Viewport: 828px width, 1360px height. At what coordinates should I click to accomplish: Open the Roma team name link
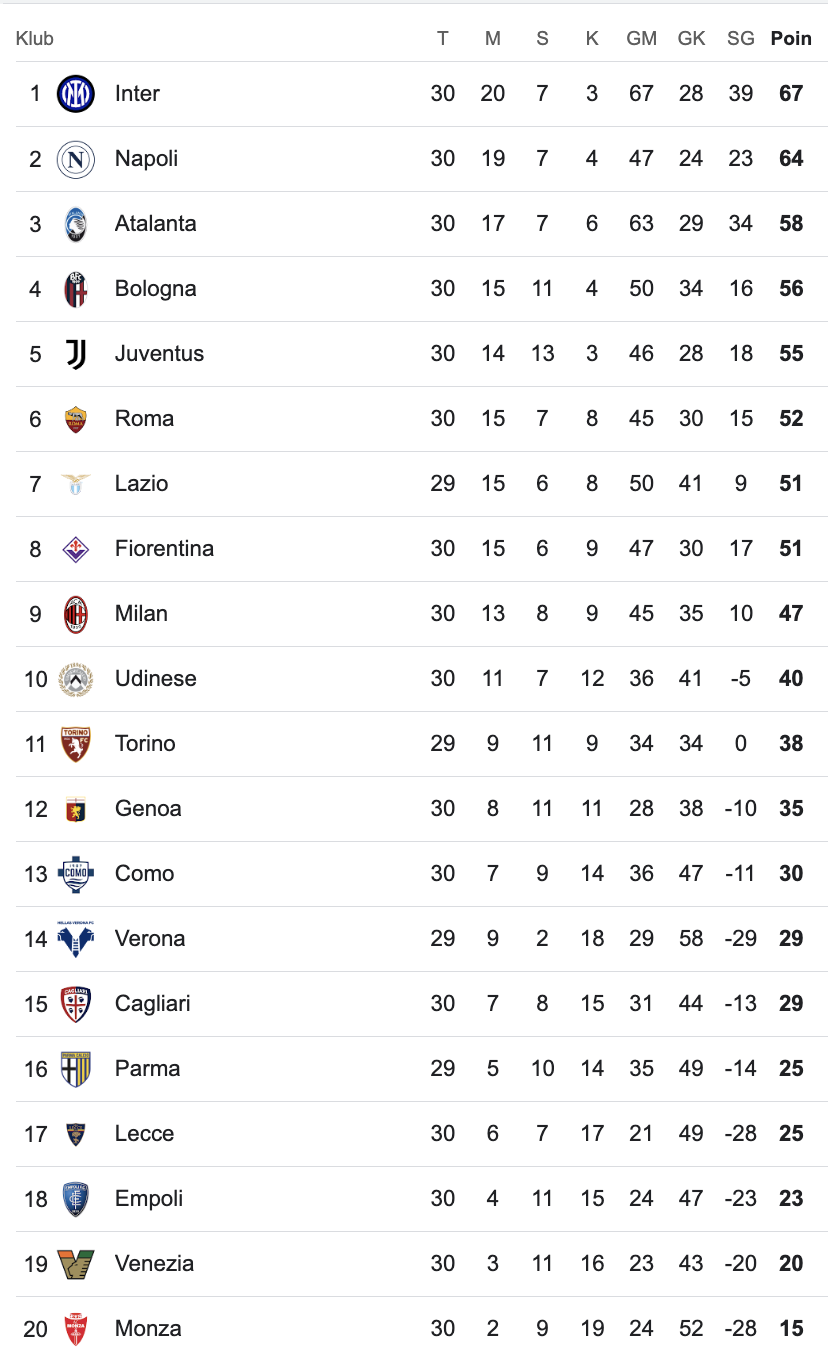point(144,419)
